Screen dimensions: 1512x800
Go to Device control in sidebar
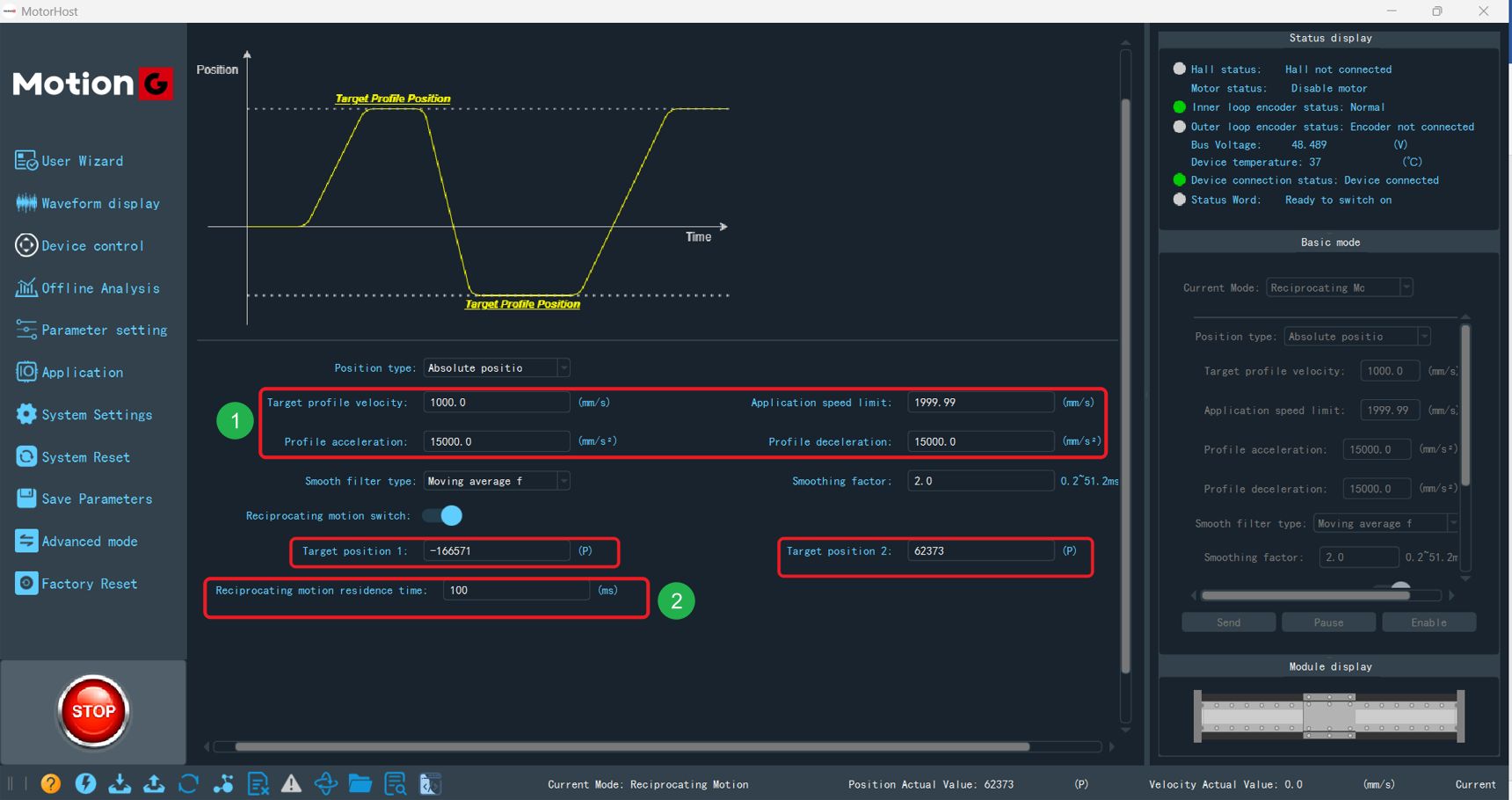click(79, 245)
